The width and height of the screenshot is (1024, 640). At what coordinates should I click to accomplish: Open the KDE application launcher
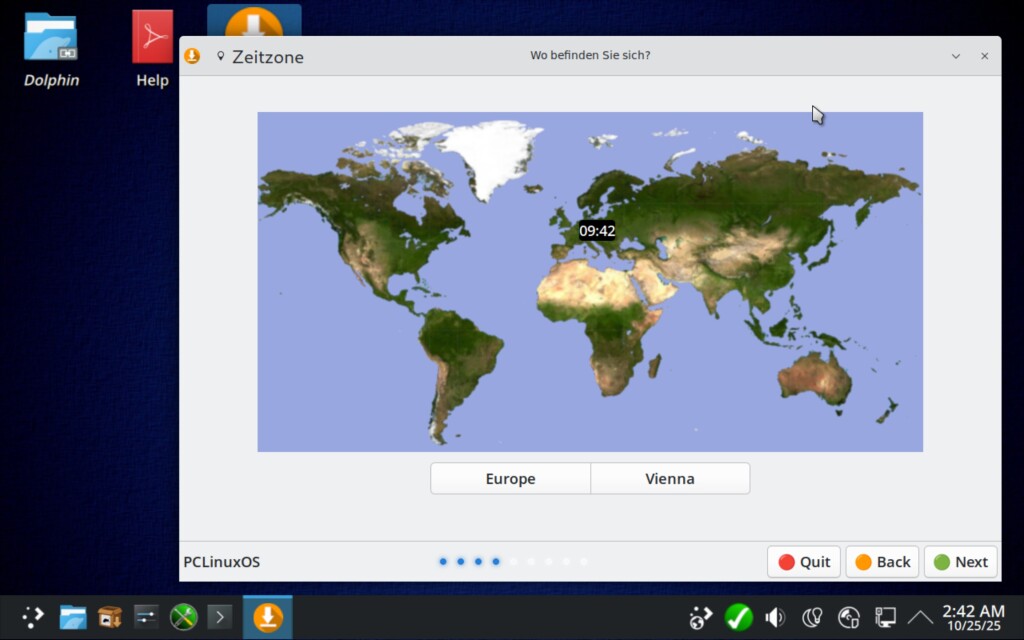click(x=33, y=617)
